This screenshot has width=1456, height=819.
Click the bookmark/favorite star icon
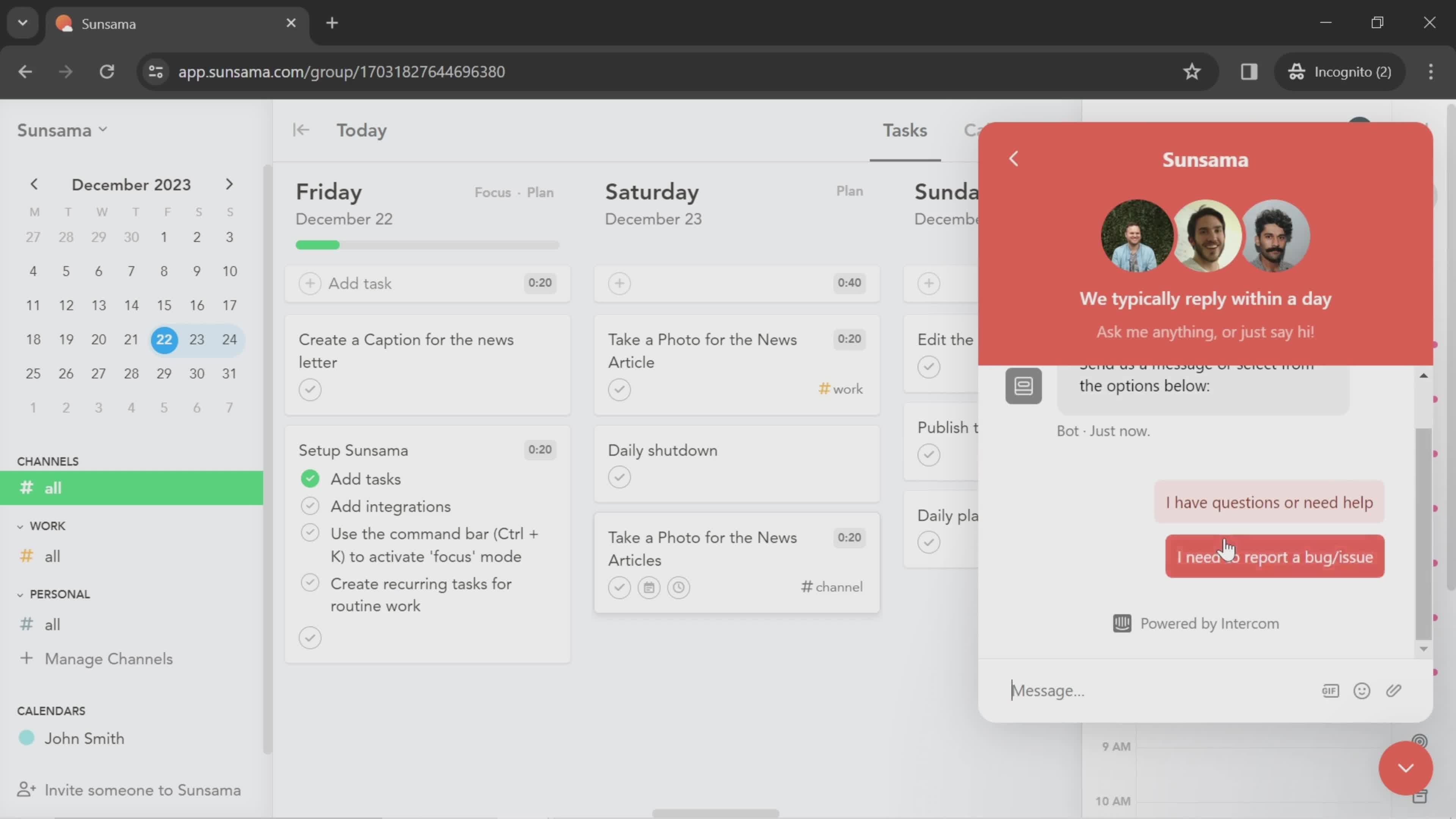tap(1192, 71)
